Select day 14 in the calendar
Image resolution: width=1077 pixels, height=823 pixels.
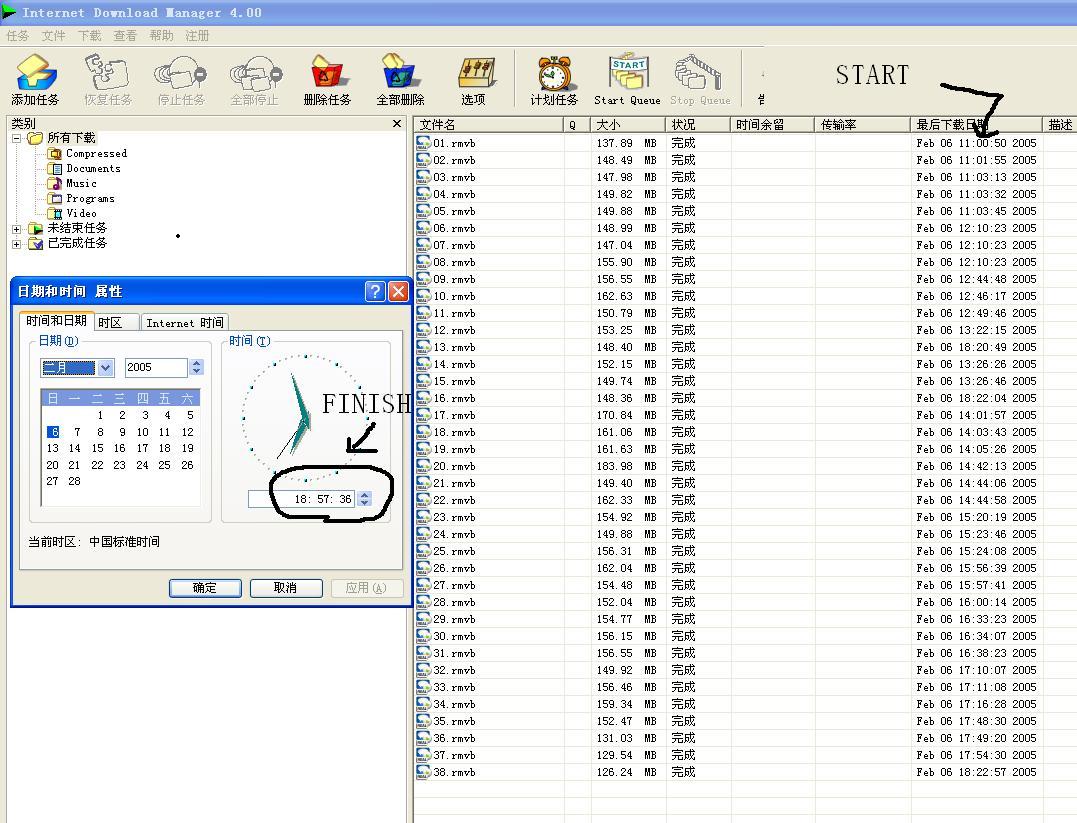point(75,449)
